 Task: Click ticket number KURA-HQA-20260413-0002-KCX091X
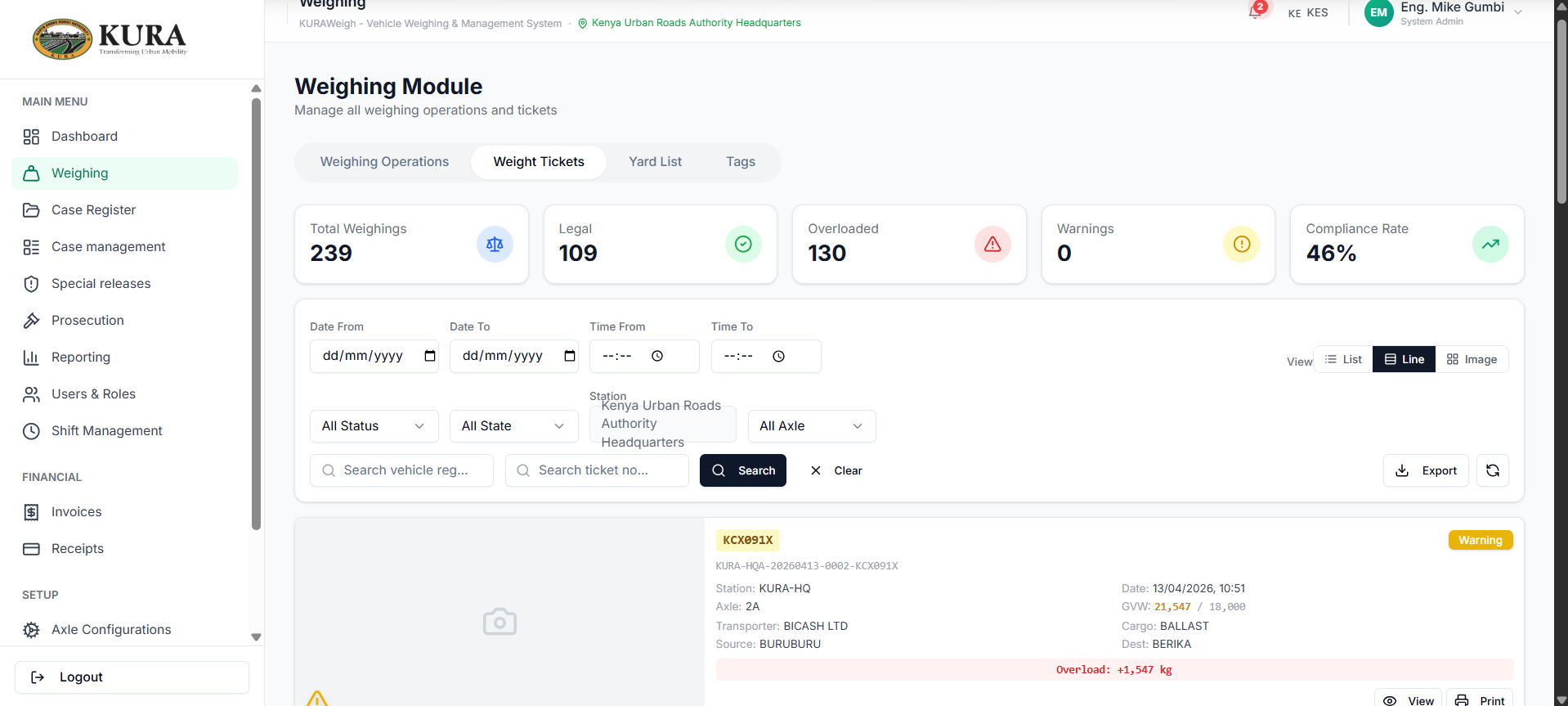point(807,566)
